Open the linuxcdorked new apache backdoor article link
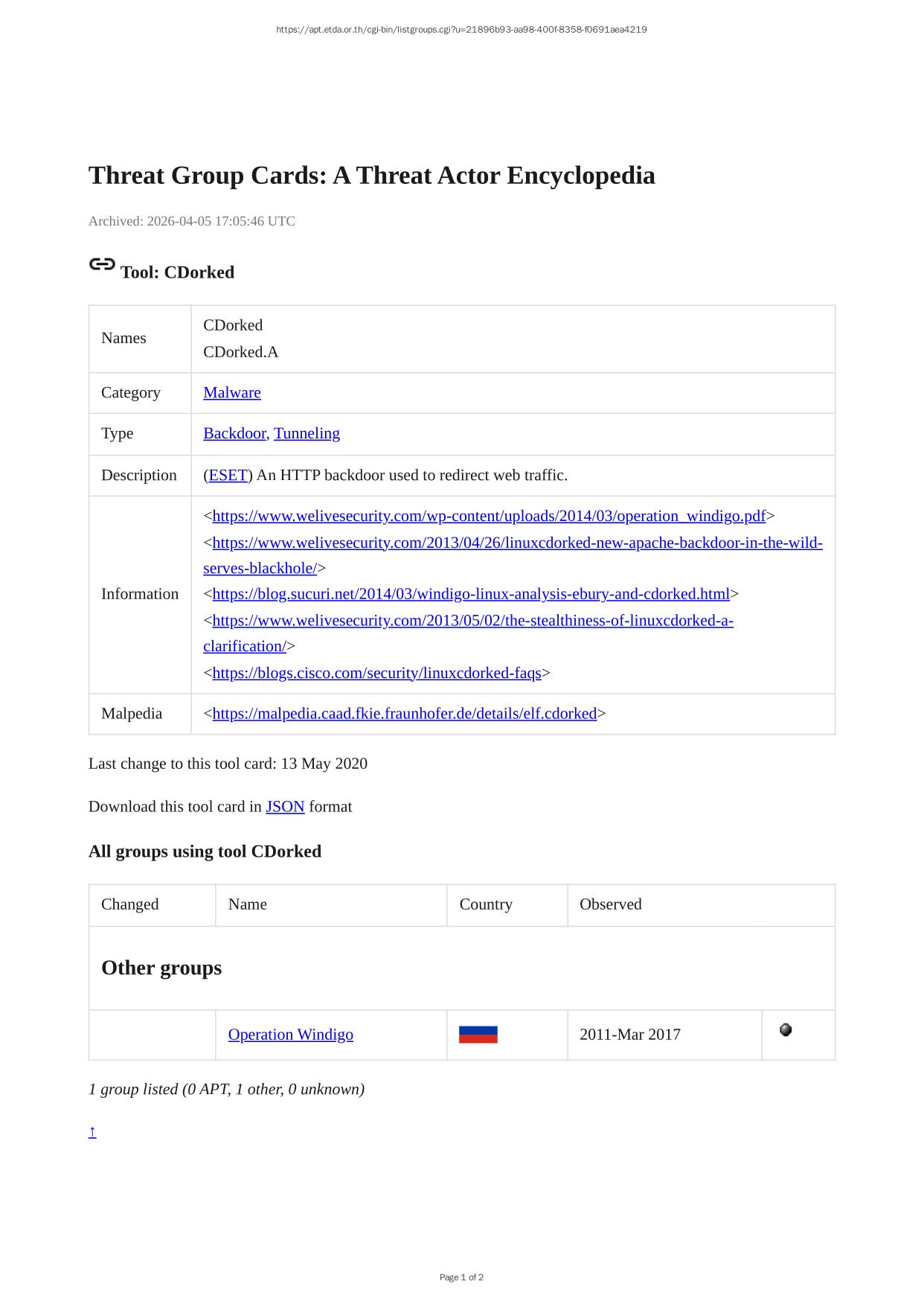924x1307 pixels. pos(517,543)
